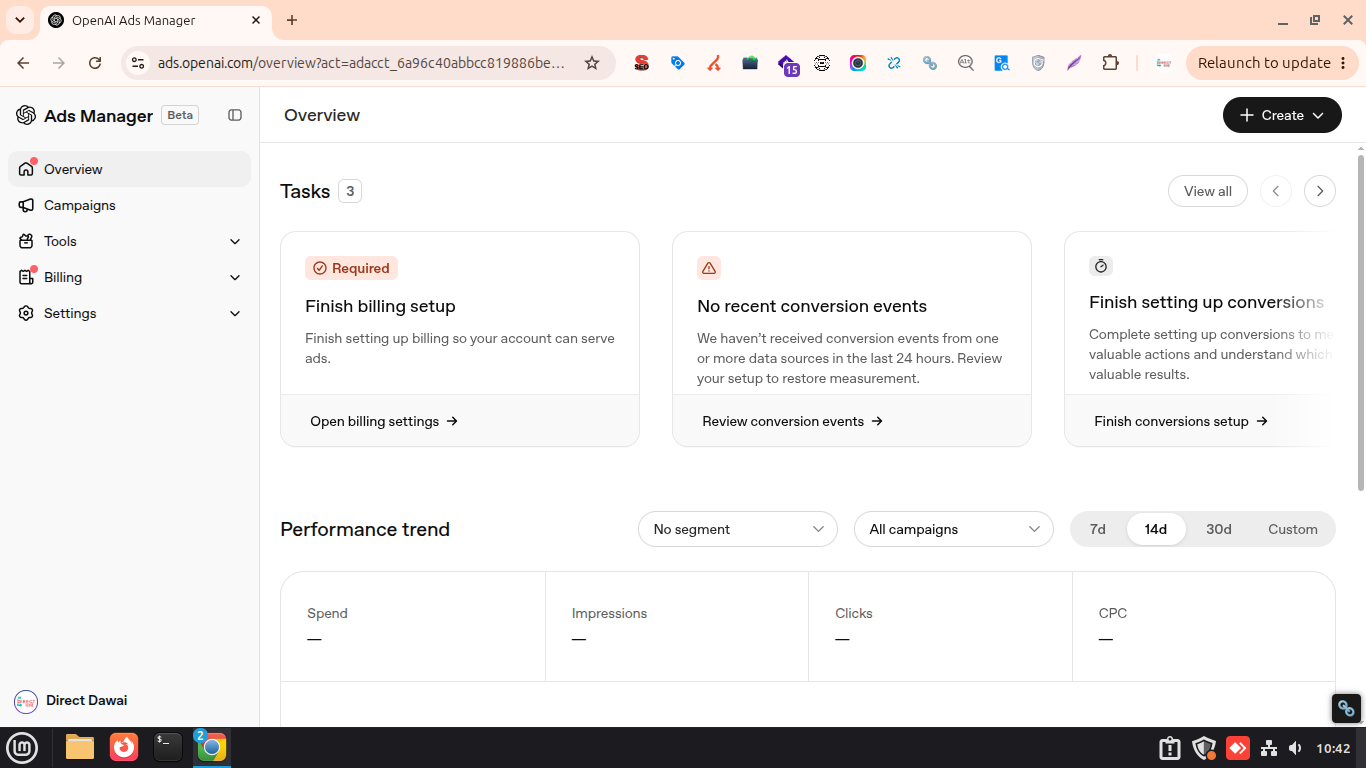Open the colorful circle lens extension
This screenshot has width=1366, height=768.
point(858,63)
